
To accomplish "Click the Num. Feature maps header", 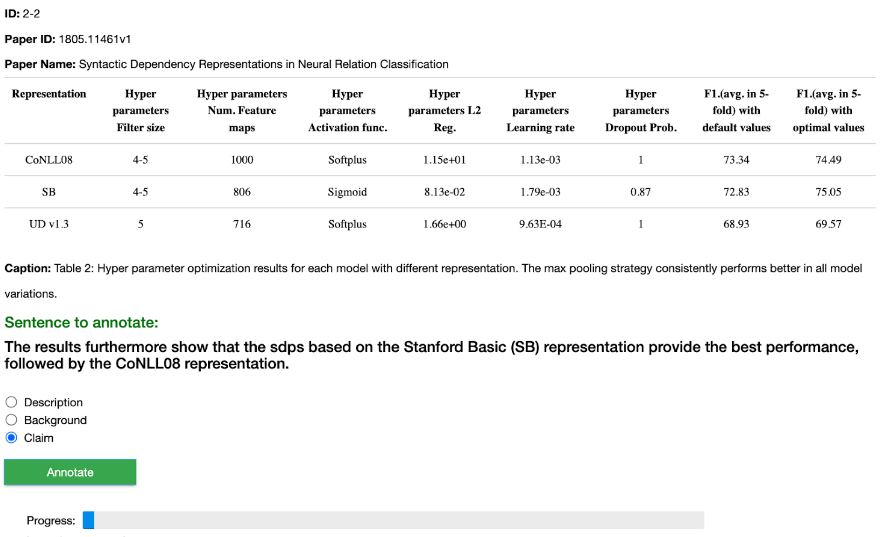I will tap(242, 111).
